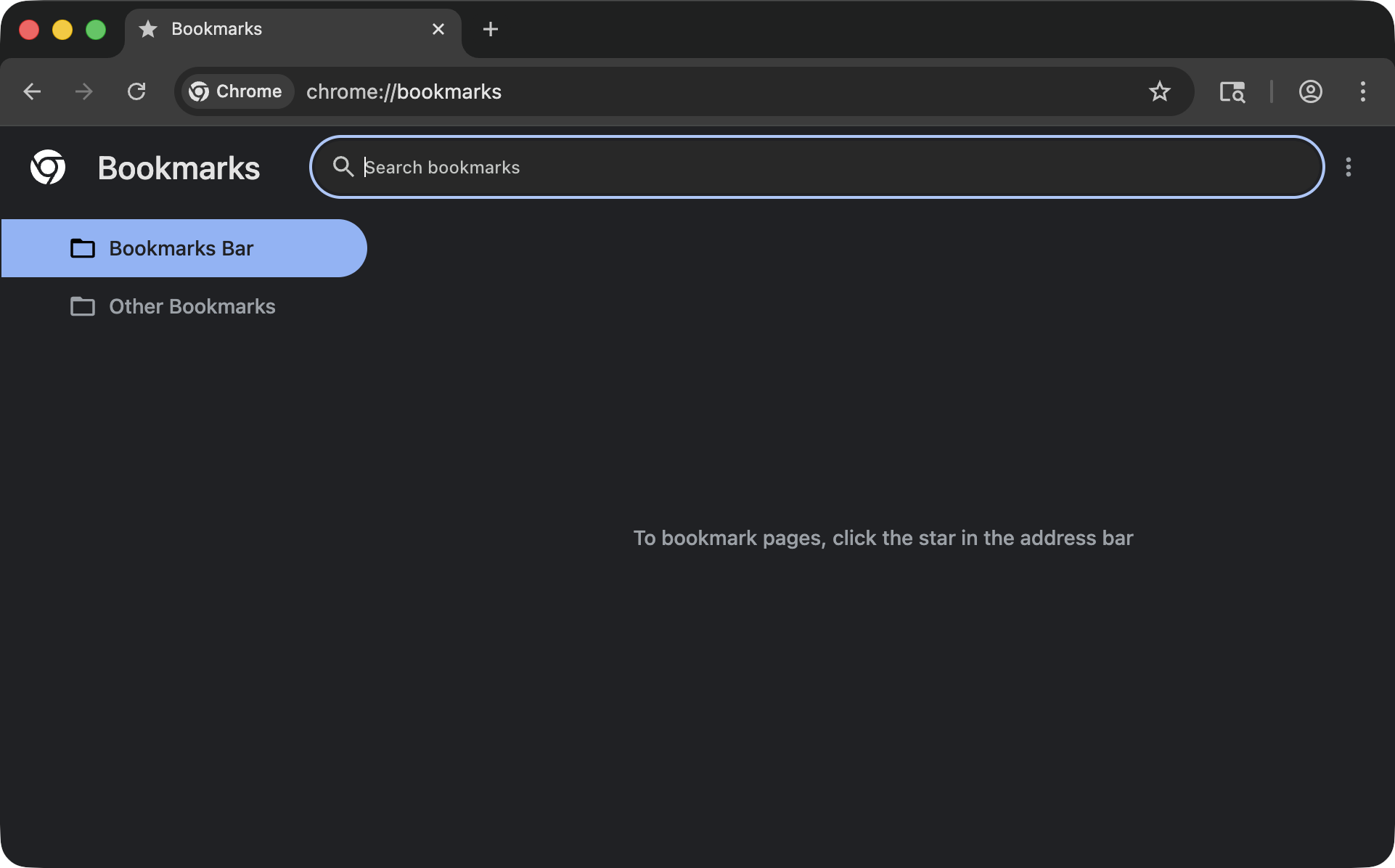Open a new tab with plus button

(491, 29)
